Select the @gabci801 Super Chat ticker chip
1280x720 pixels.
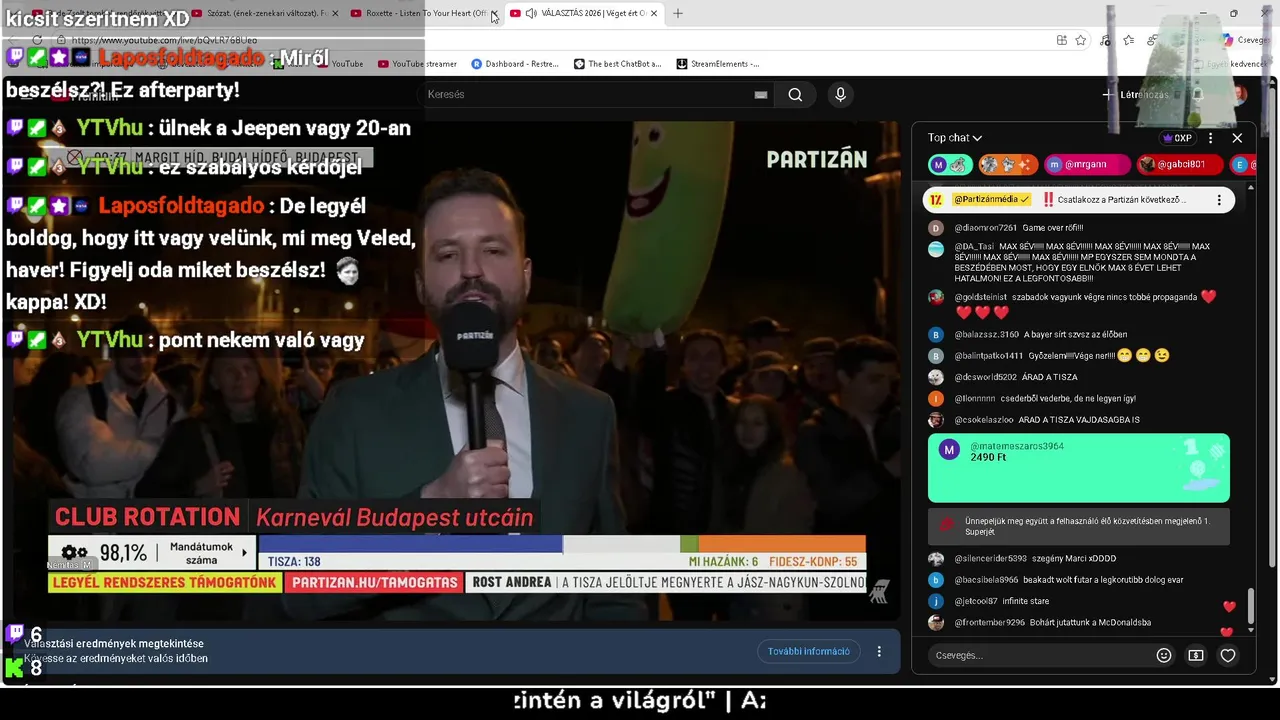[x=1180, y=164]
